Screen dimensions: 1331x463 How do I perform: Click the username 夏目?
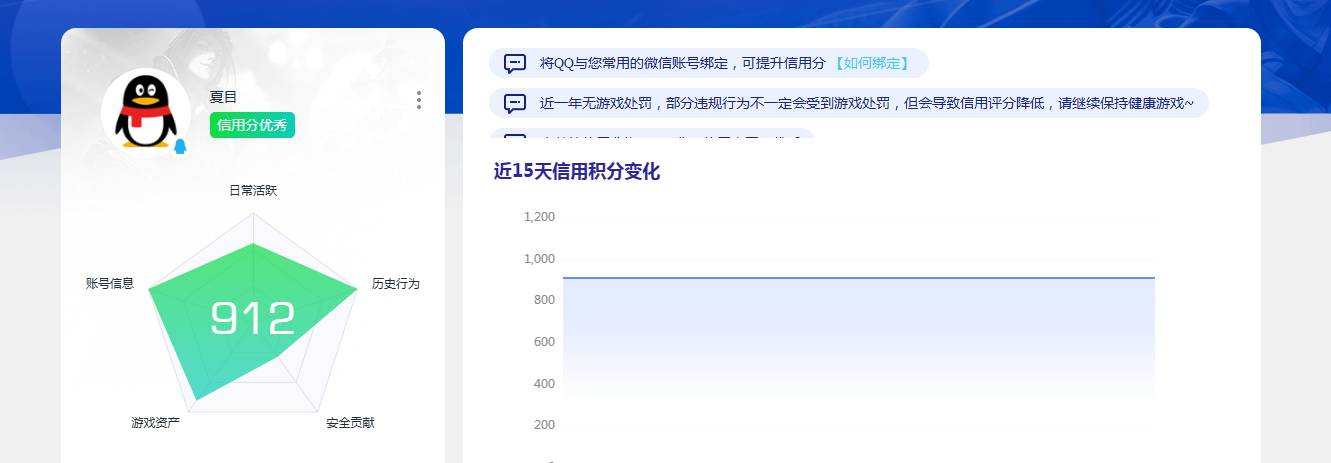pos(223,97)
